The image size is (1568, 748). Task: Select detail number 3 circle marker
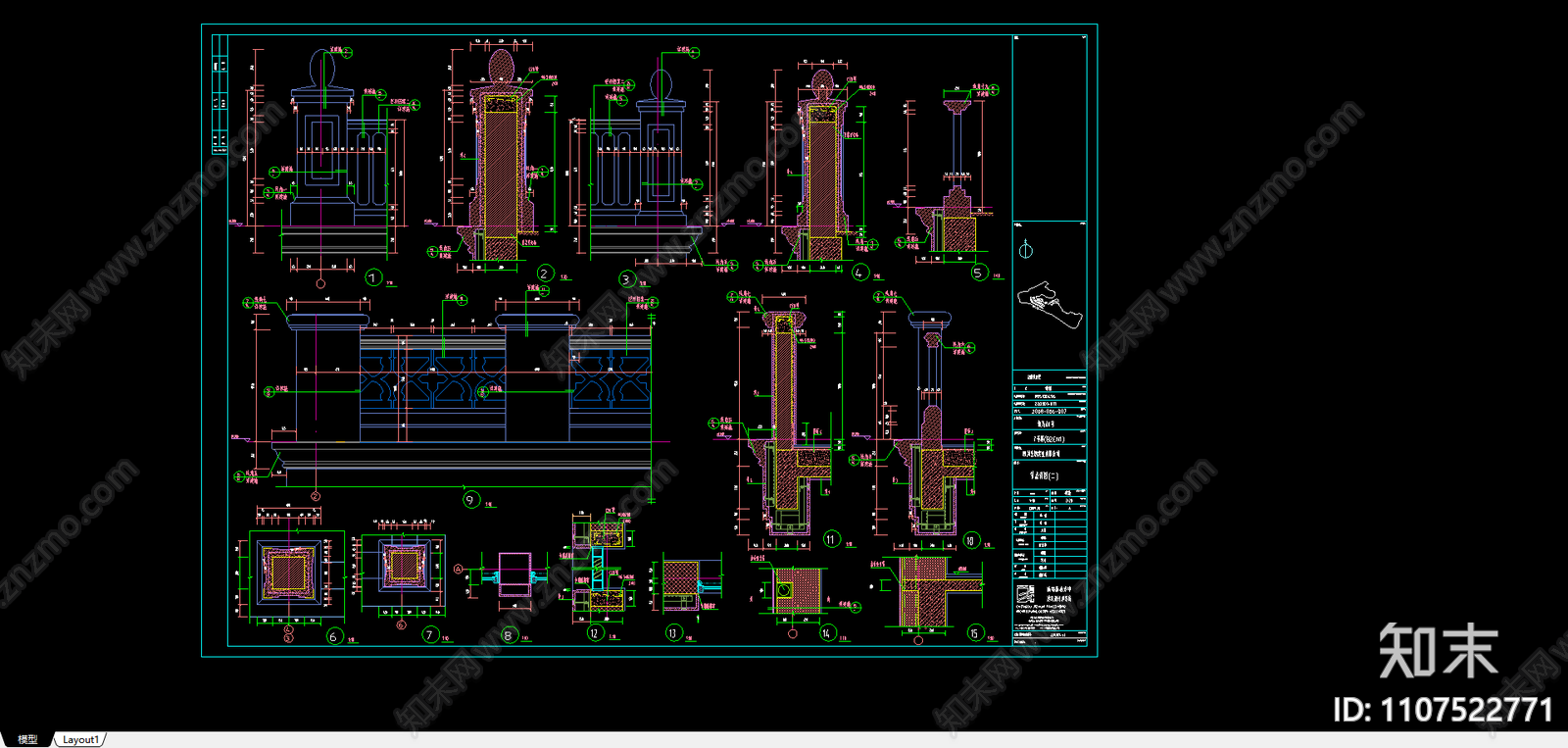627,279
